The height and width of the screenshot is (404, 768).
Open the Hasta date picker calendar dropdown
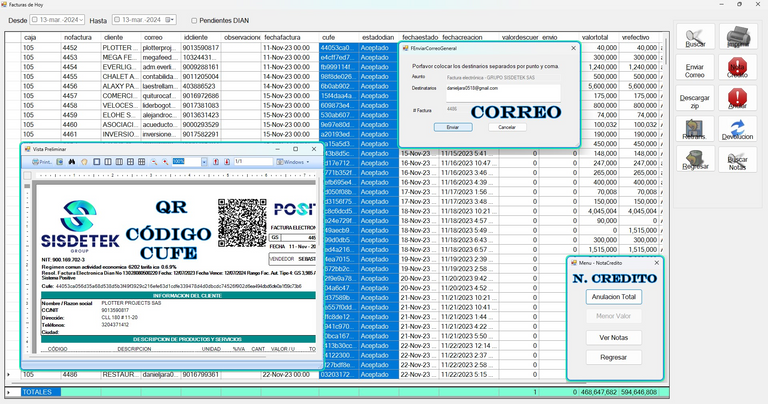[x=169, y=20]
